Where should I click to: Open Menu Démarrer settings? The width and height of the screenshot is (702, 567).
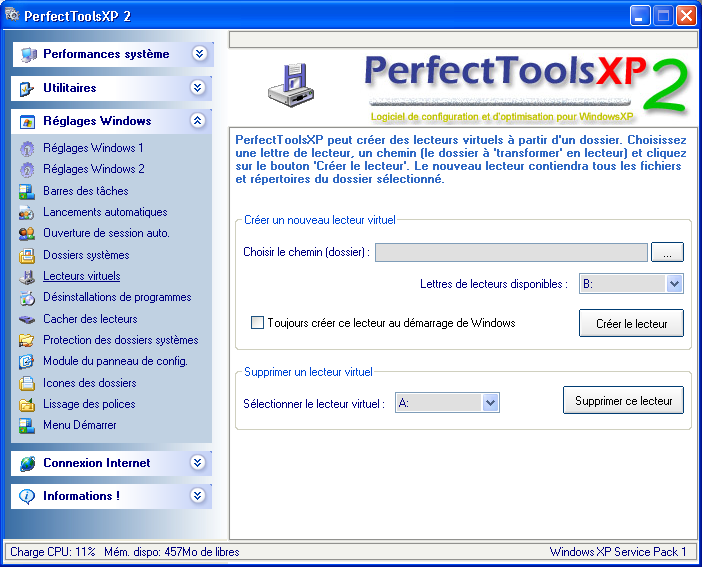pyautogui.click(x=80, y=425)
